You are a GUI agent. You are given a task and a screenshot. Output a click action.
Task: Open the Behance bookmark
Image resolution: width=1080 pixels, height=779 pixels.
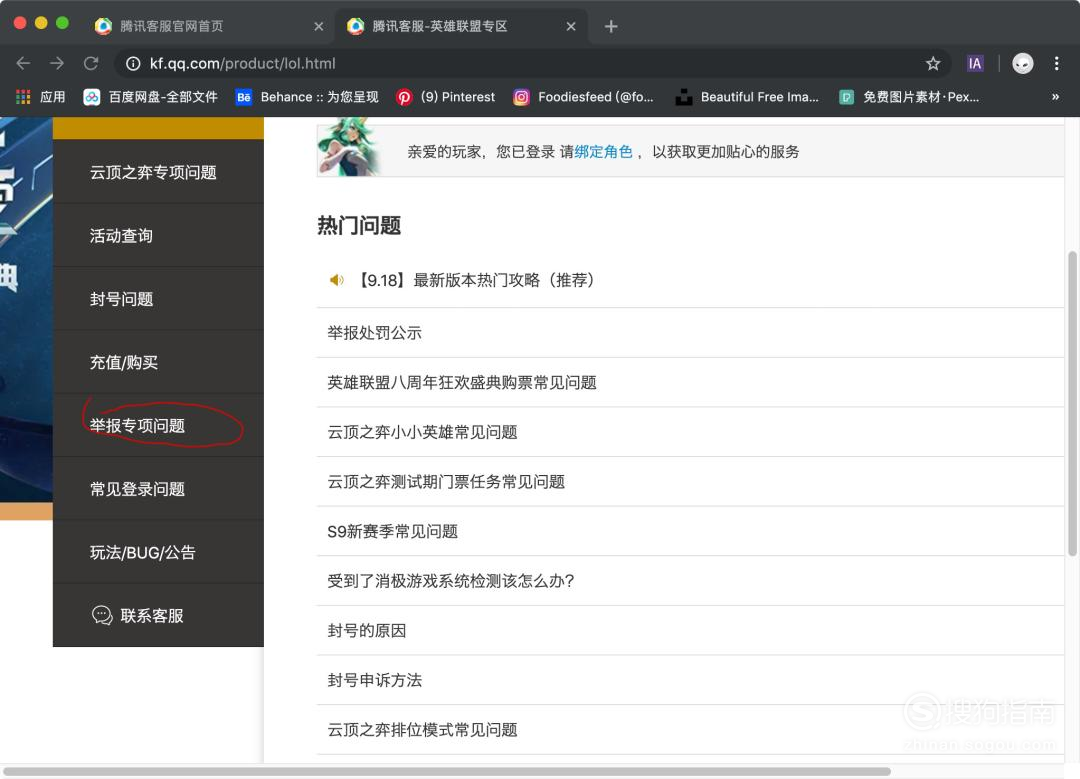click(307, 97)
